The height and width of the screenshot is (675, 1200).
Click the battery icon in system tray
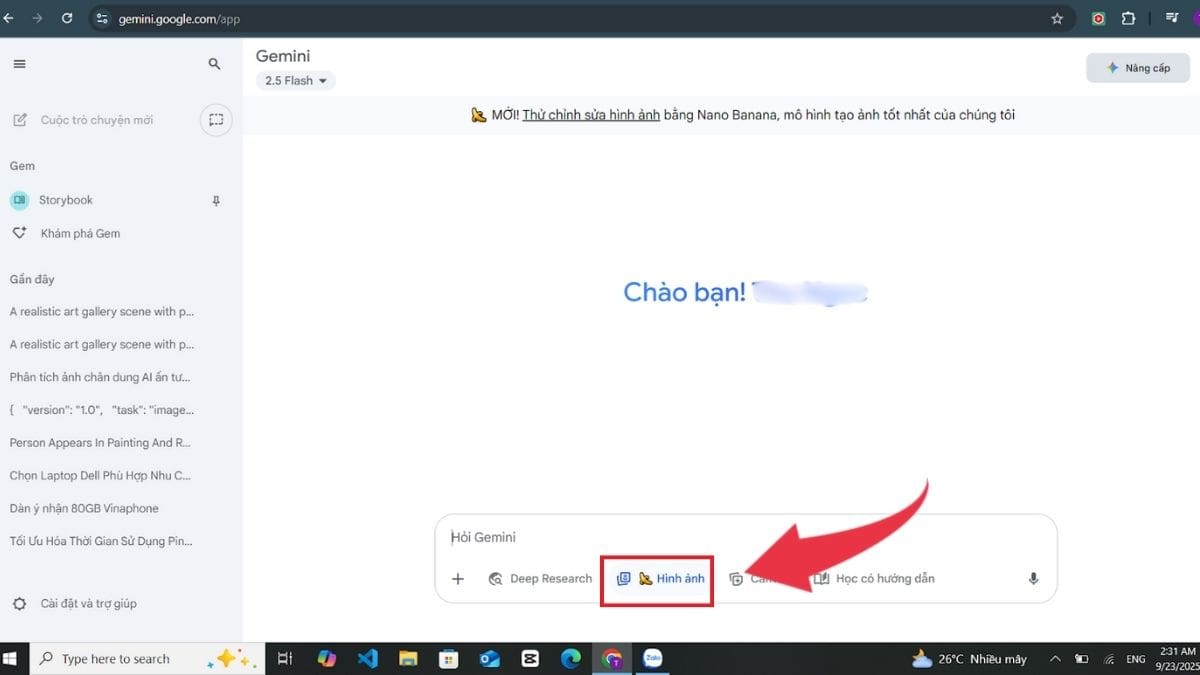click(x=1081, y=659)
